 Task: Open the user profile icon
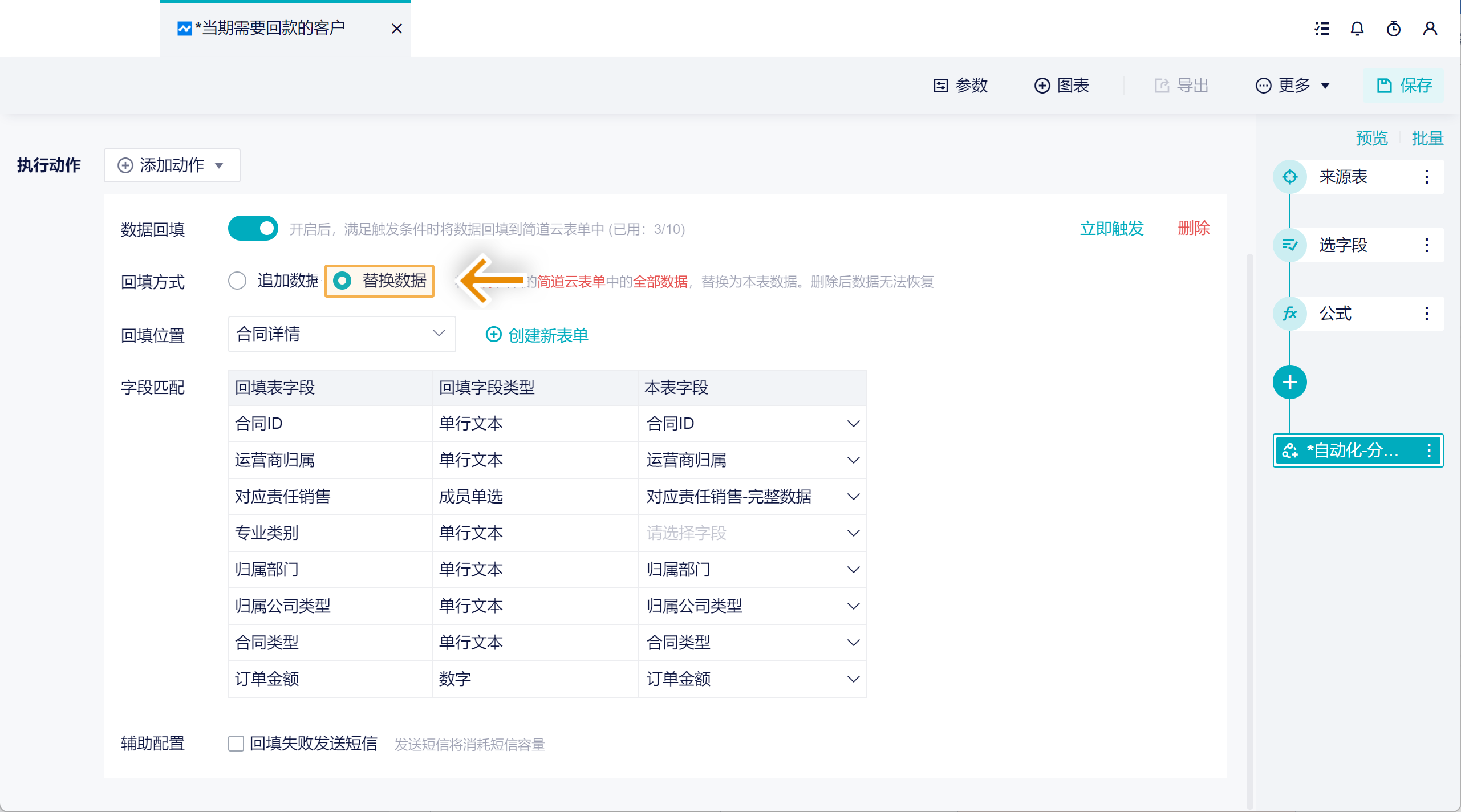click(x=1430, y=29)
